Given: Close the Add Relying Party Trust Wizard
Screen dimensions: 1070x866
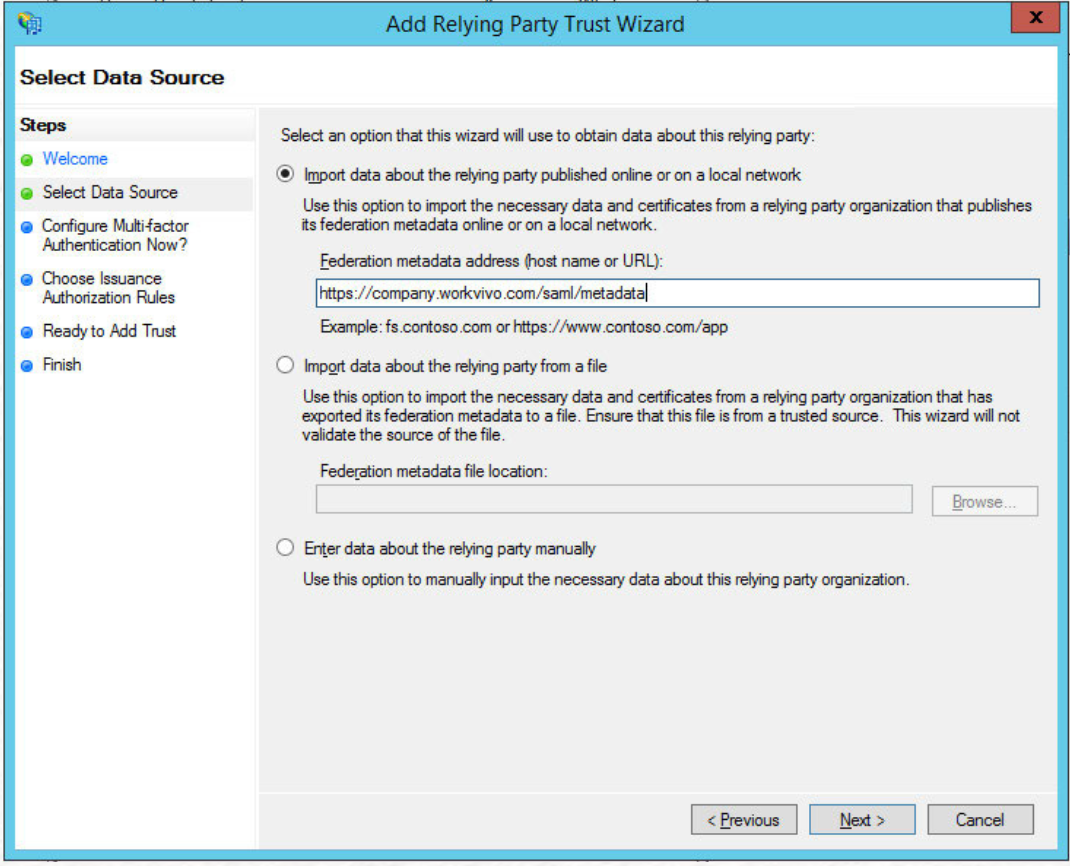Looking at the screenshot, I should click(x=1035, y=18).
